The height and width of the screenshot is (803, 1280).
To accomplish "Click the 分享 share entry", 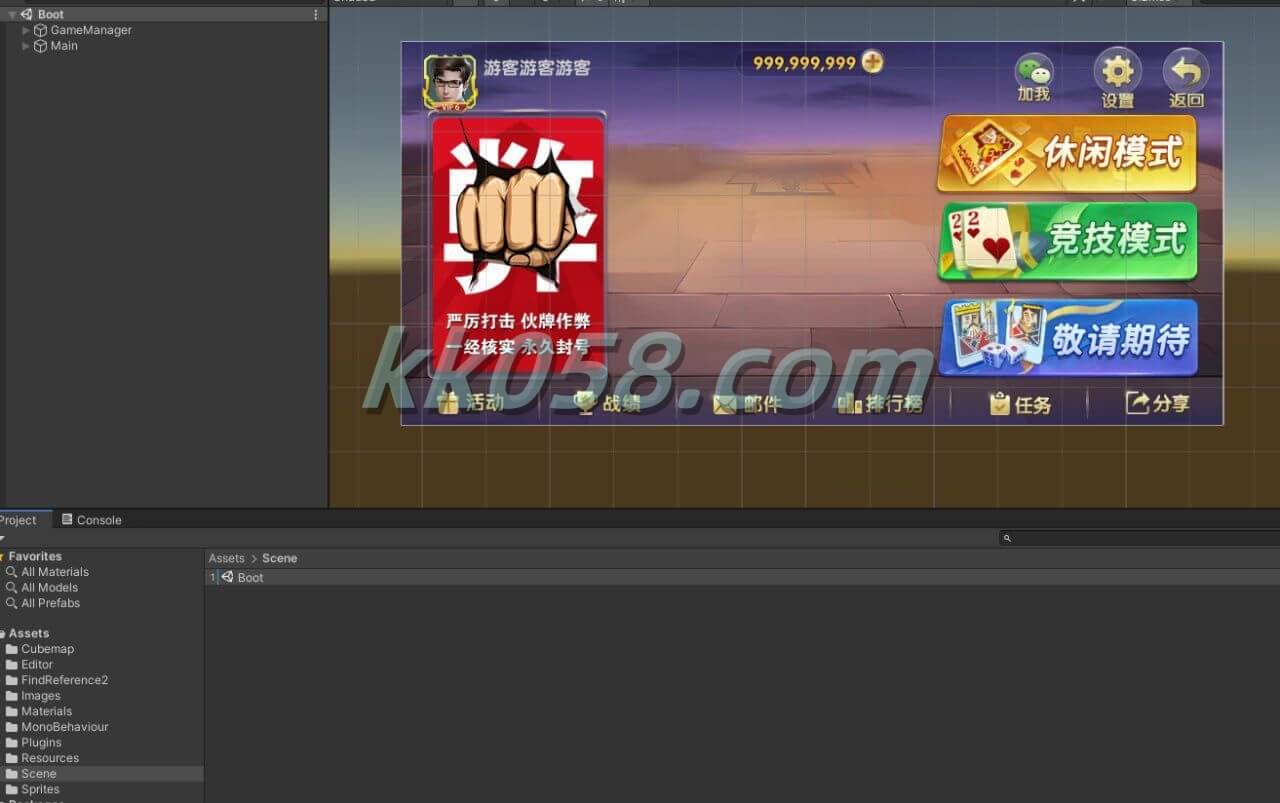I will (1158, 403).
